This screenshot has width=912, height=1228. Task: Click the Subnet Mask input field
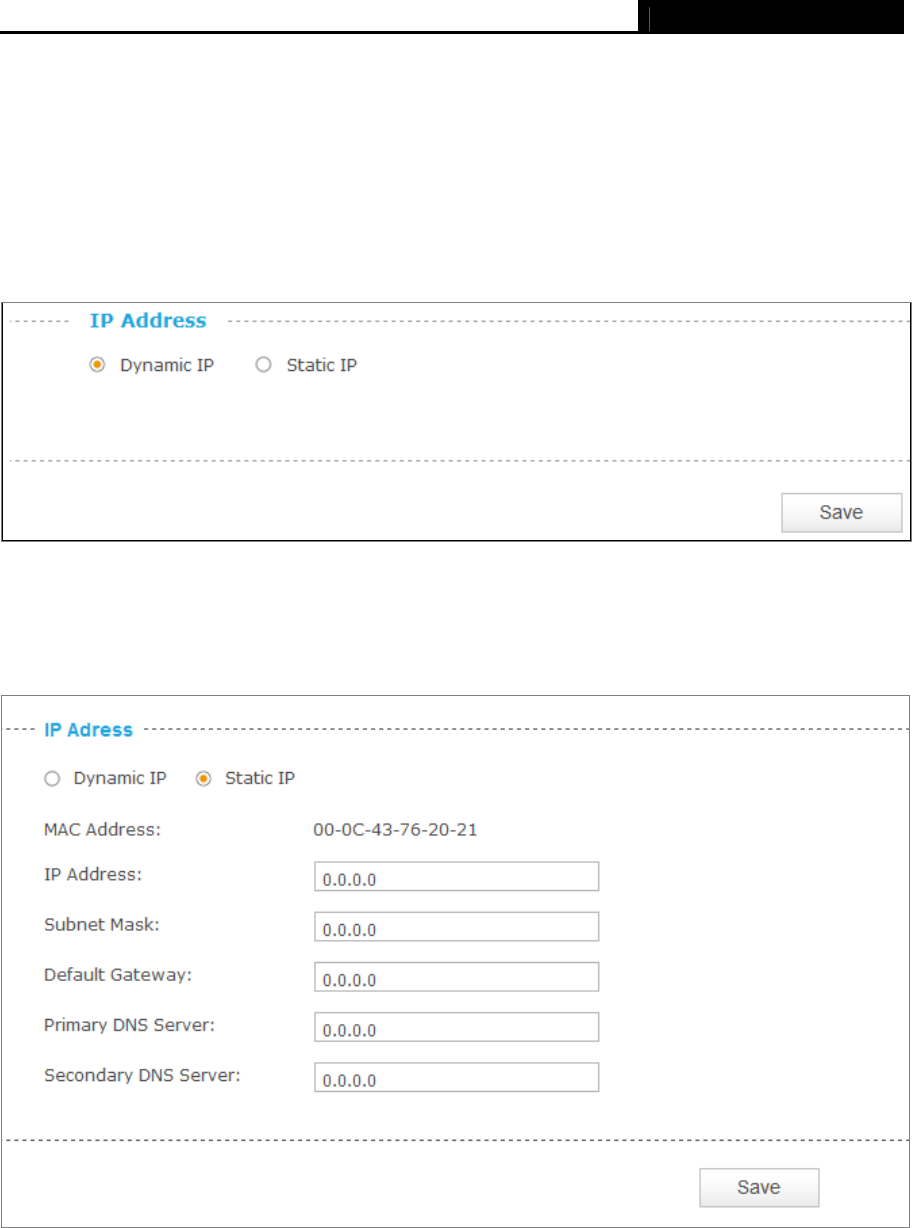456,926
